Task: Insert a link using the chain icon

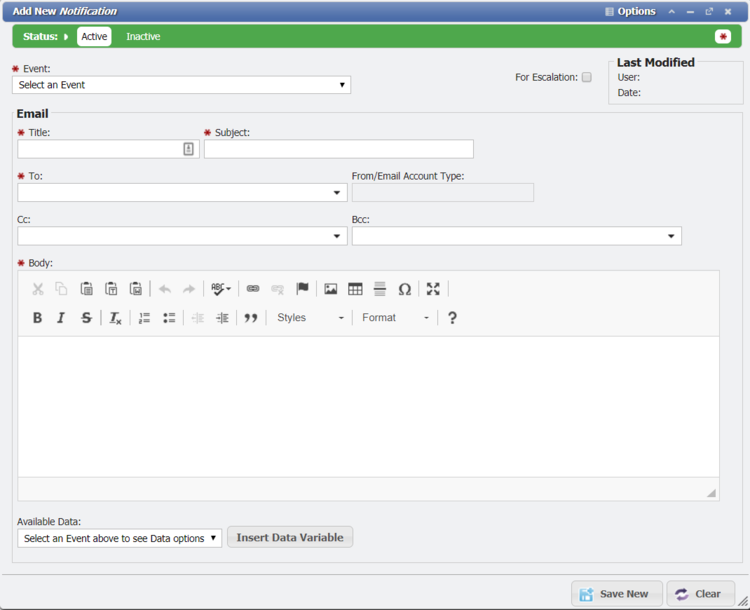Action: tap(253, 289)
